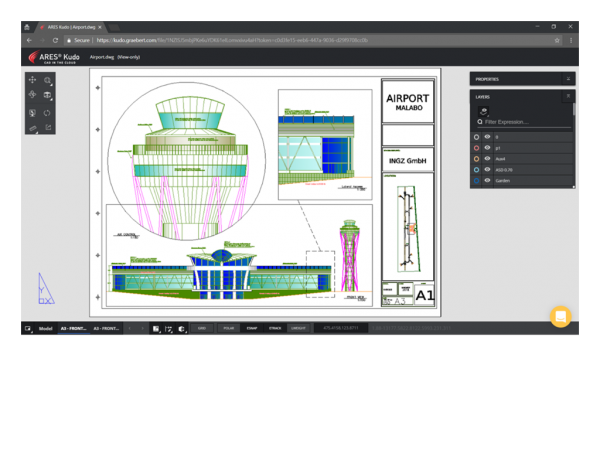Click the ARES Kudo logo
The height and width of the screenshot is (450, 600).
pos(57,57)
